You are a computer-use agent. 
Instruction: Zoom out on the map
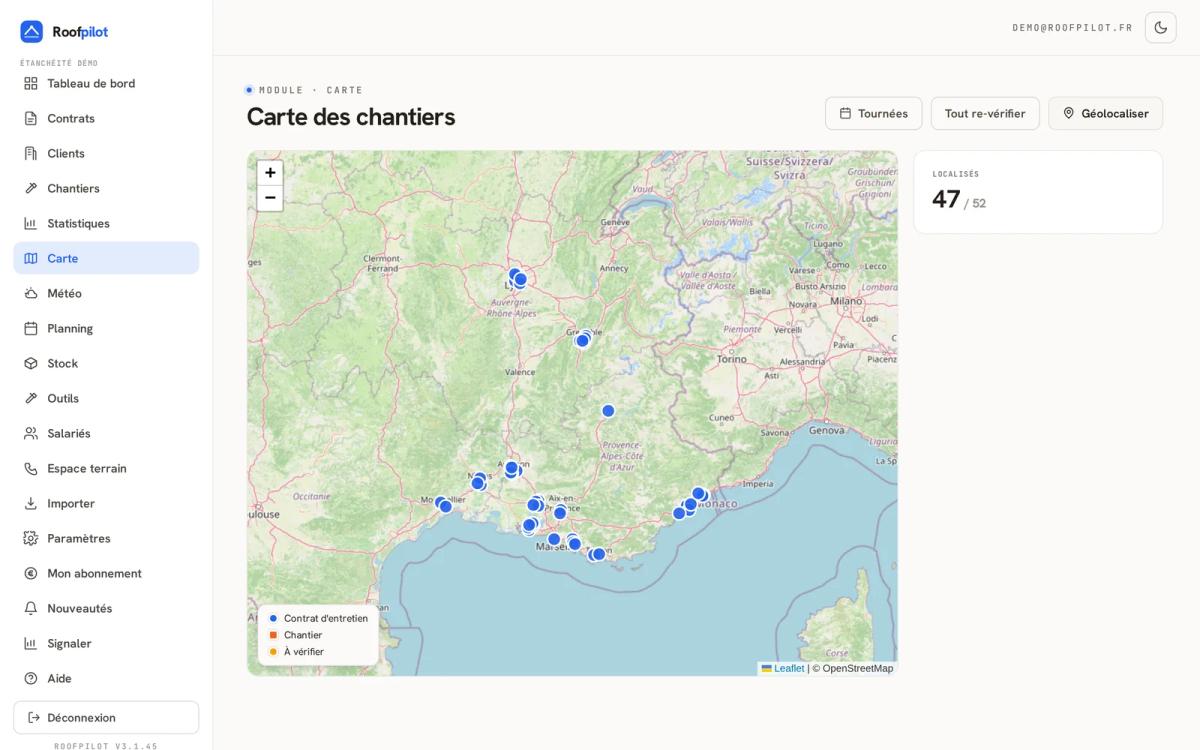point(270,198)
